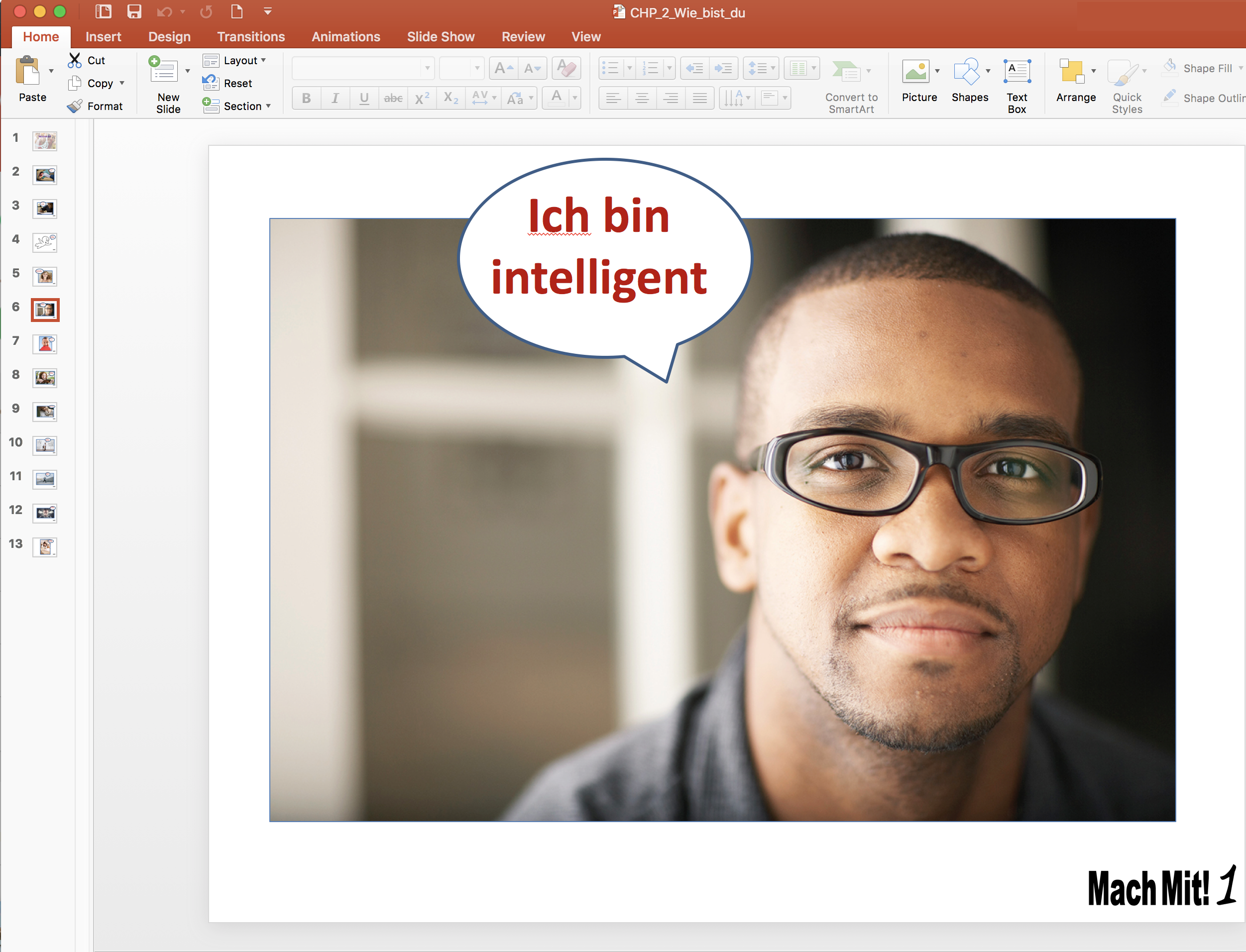
Task: Expand the Paste options arrow
Action: [x=51, y=71]
